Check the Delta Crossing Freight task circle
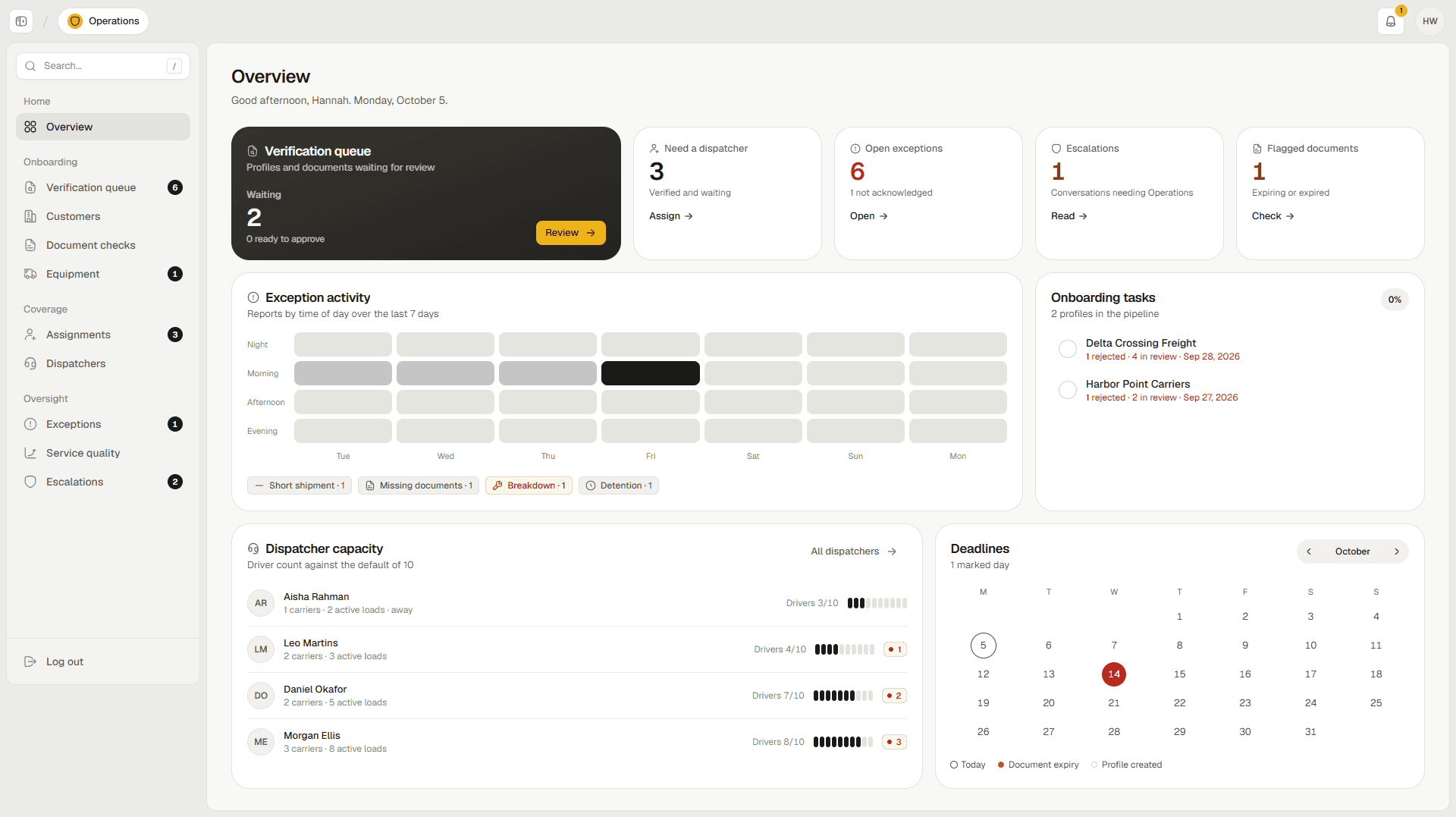Screen dimensions: 1456x817 [1068, 349]
